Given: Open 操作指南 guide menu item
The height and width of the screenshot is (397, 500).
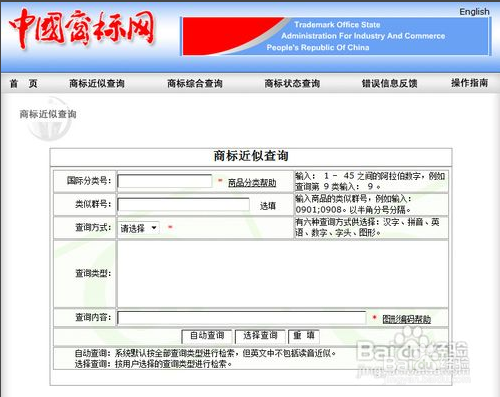Looking at the screenshot, I should click(469, 83).
